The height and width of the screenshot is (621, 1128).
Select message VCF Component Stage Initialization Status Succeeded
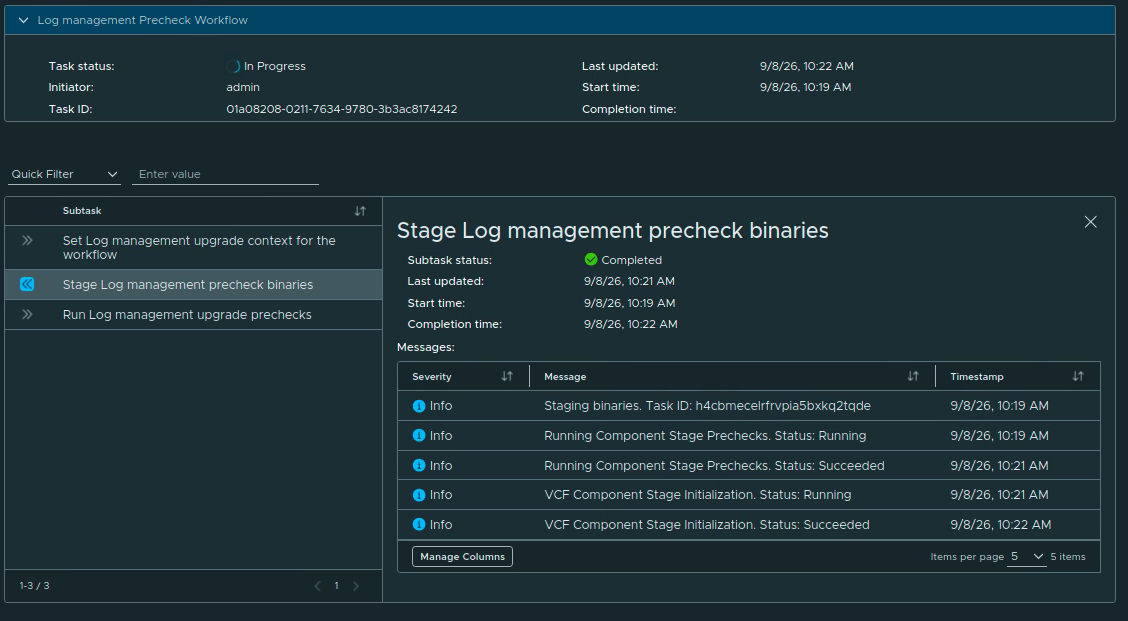(x=706, y=525)
